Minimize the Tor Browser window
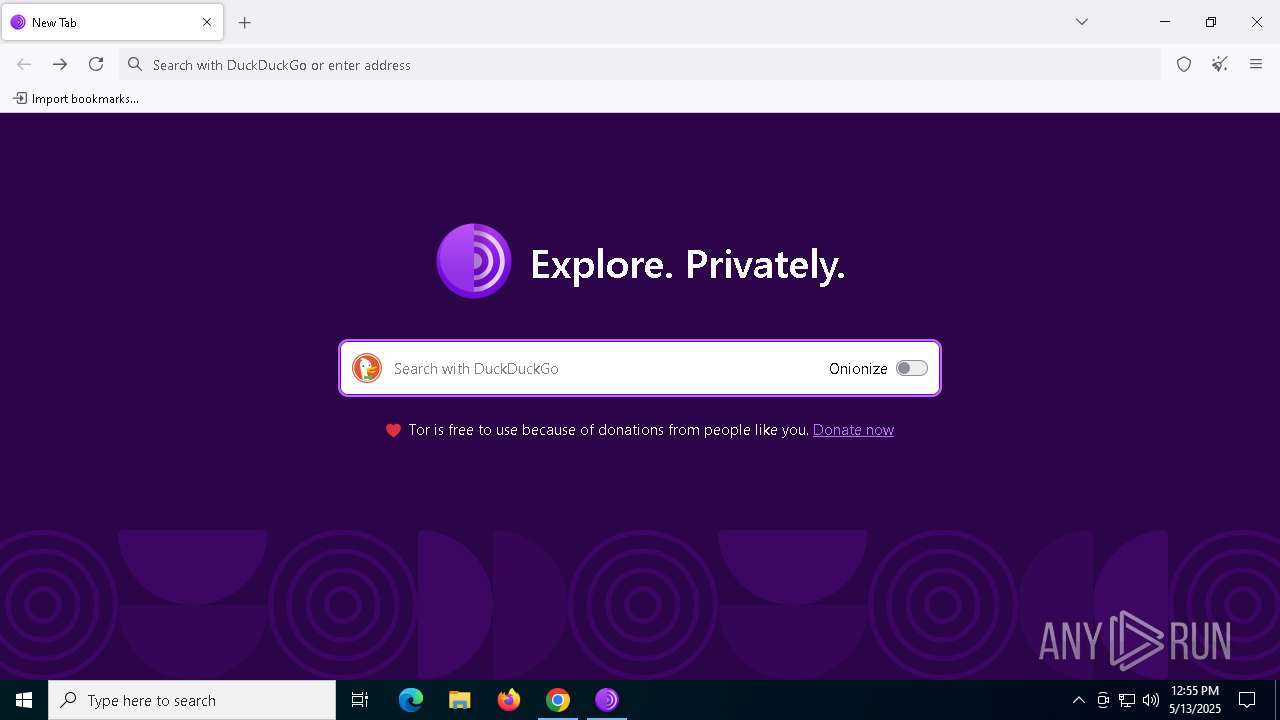Viewport: 1280px width, 720px height. (x=1165, y=22)
